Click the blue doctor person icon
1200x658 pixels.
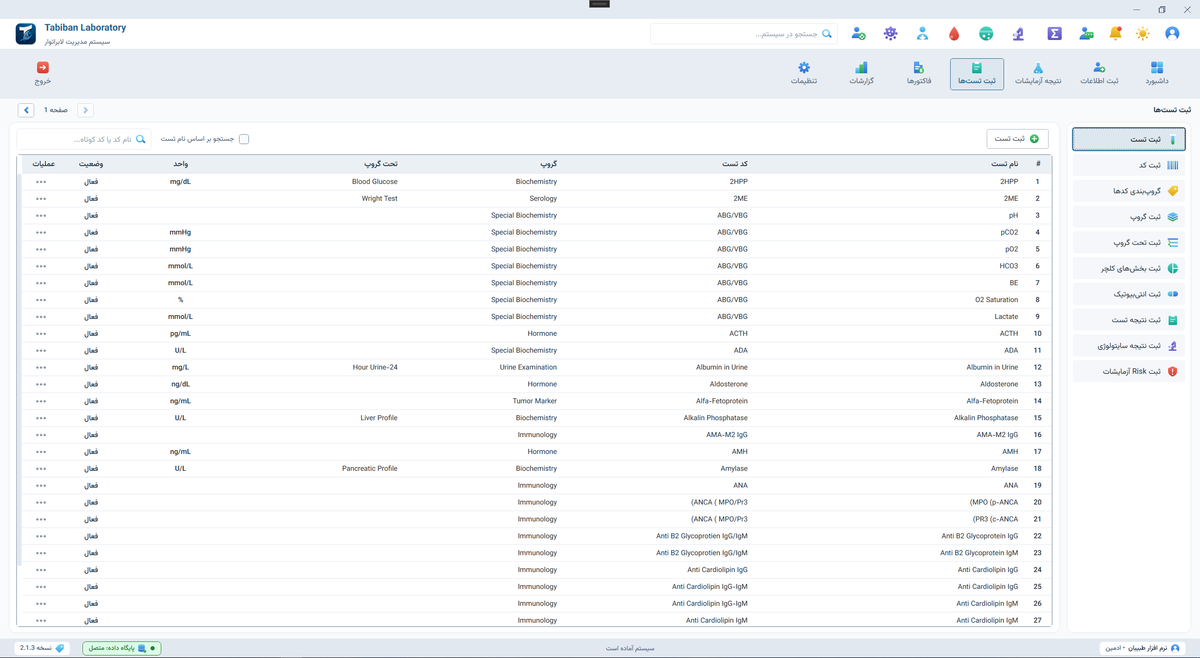point(922,33)
